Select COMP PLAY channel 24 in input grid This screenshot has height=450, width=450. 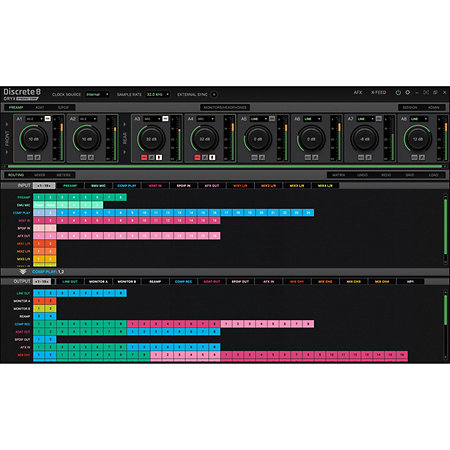coord(308,213)
